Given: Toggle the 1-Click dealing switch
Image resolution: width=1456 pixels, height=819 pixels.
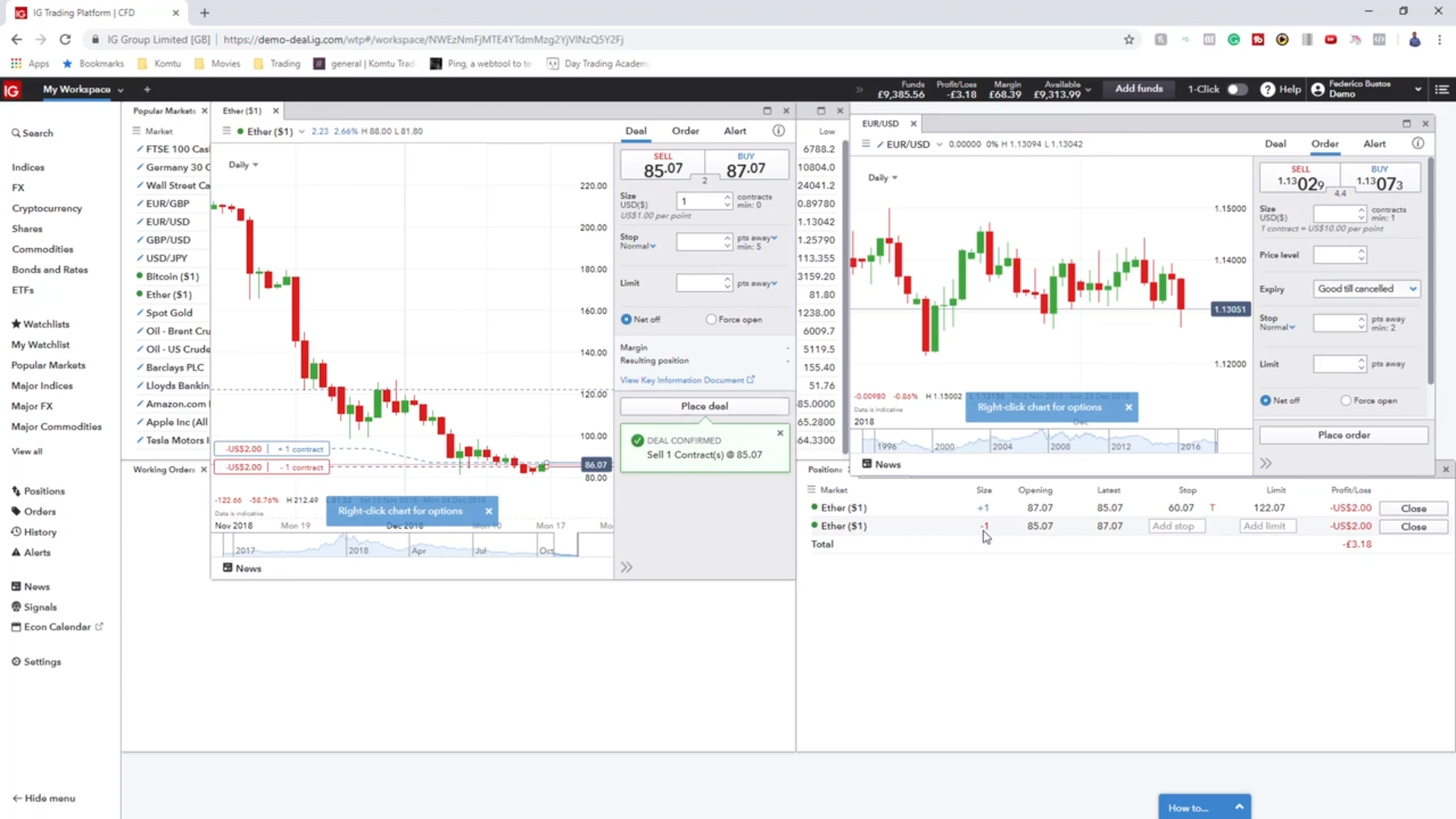Looking at the screenshot, I should pyautogui.click(x=1236, y=89).
